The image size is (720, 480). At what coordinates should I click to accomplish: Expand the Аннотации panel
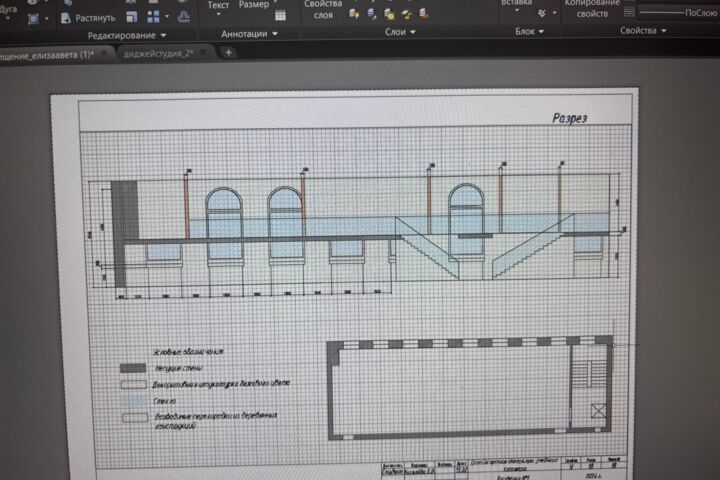(249, 34)
